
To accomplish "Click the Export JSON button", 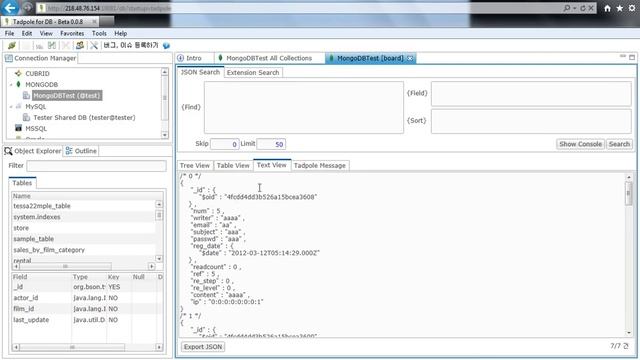I will point(203,347).
